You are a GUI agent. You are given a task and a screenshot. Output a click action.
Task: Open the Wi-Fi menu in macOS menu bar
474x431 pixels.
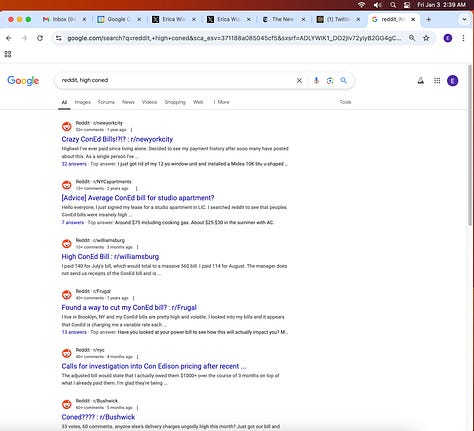(362, 5)
